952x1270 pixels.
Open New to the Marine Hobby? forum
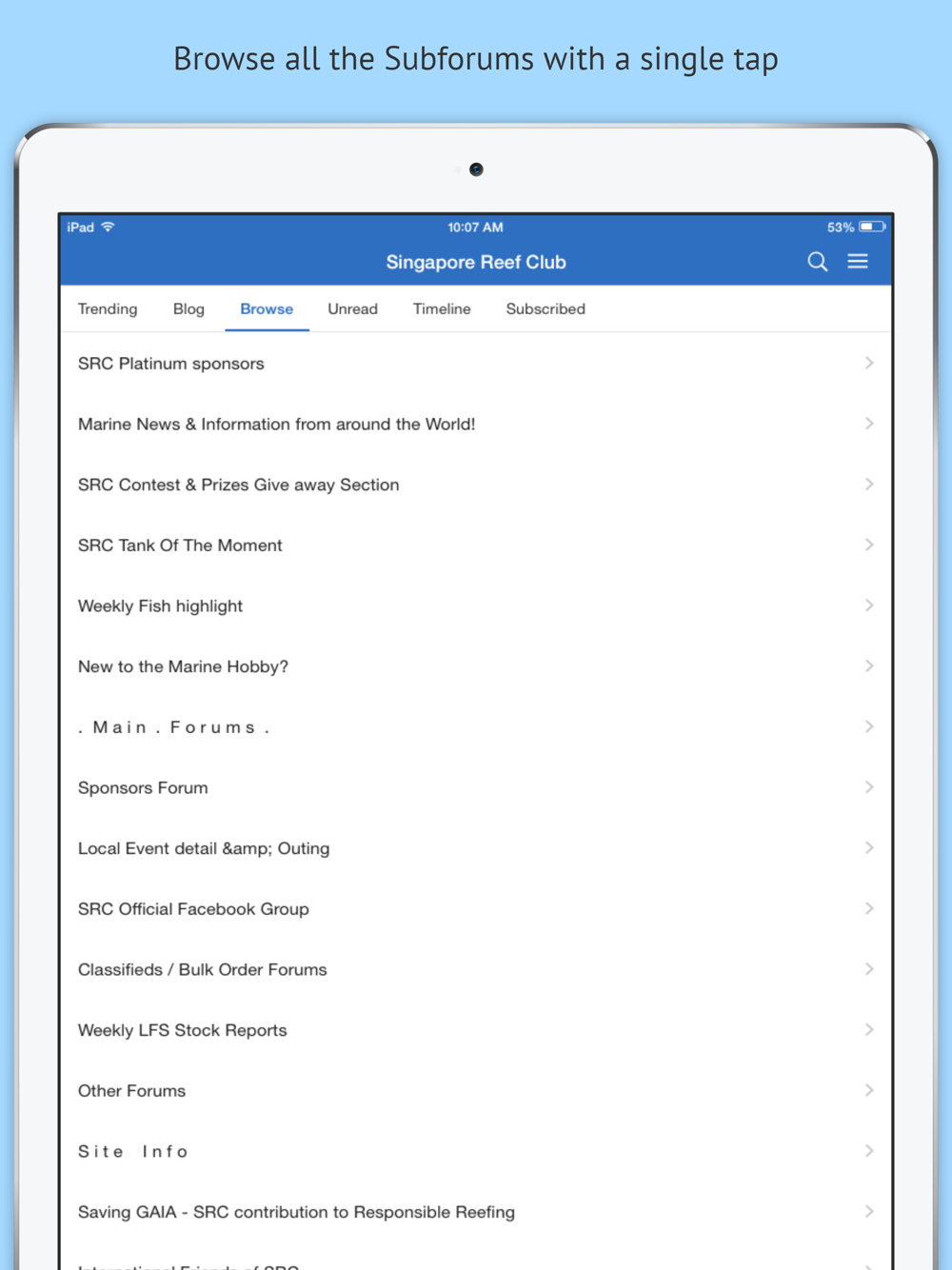tap(476, 666)
